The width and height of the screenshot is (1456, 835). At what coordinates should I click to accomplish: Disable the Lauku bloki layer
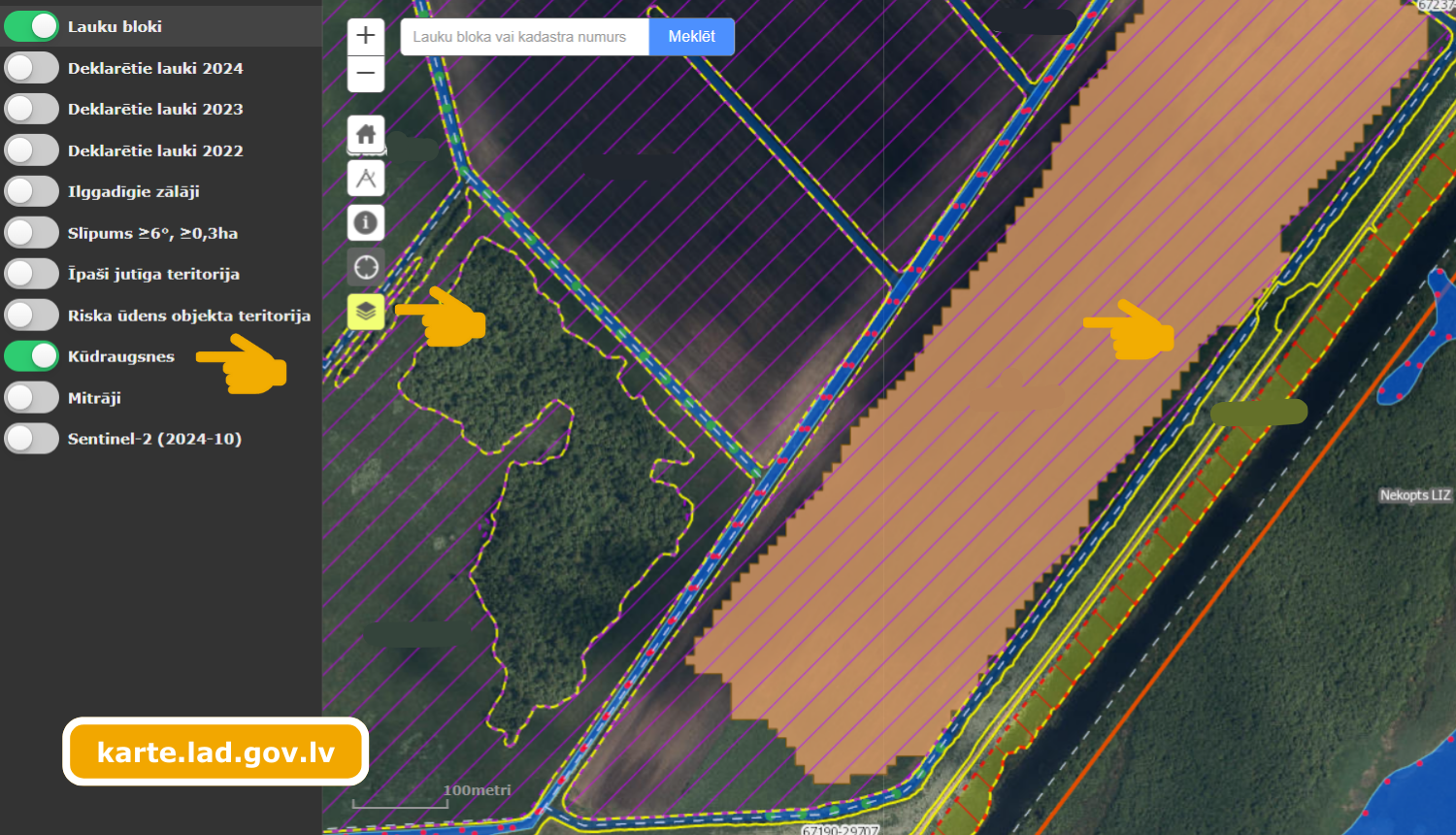[32, 26]
